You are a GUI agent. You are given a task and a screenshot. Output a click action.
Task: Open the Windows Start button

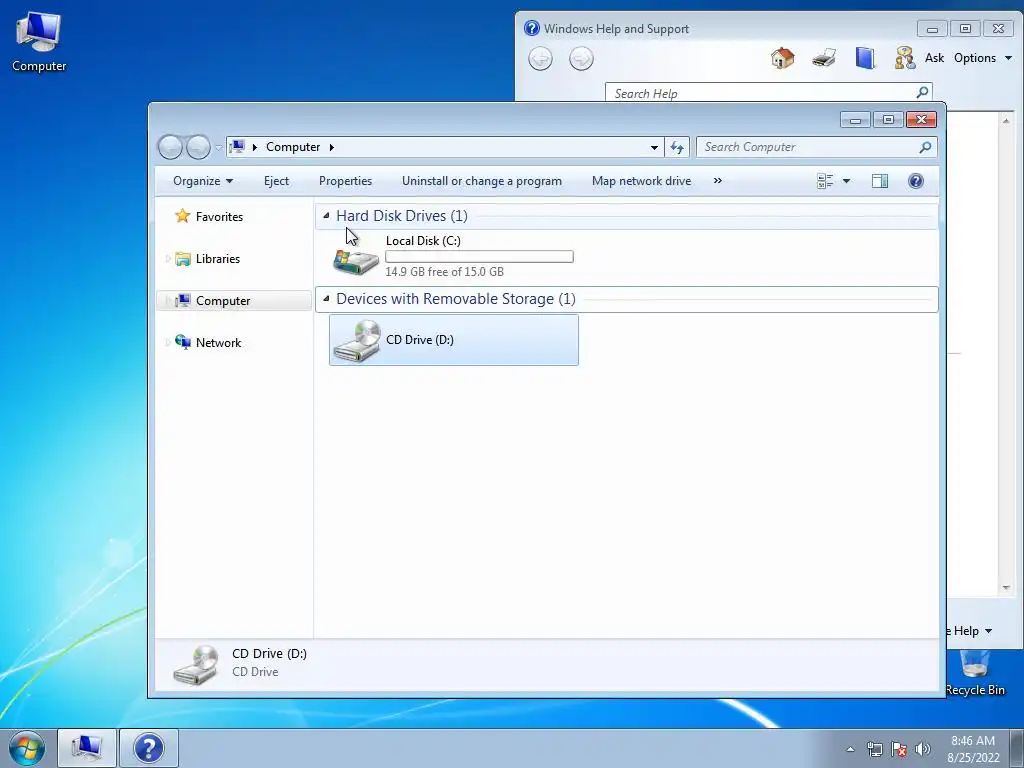click(27, 748)
